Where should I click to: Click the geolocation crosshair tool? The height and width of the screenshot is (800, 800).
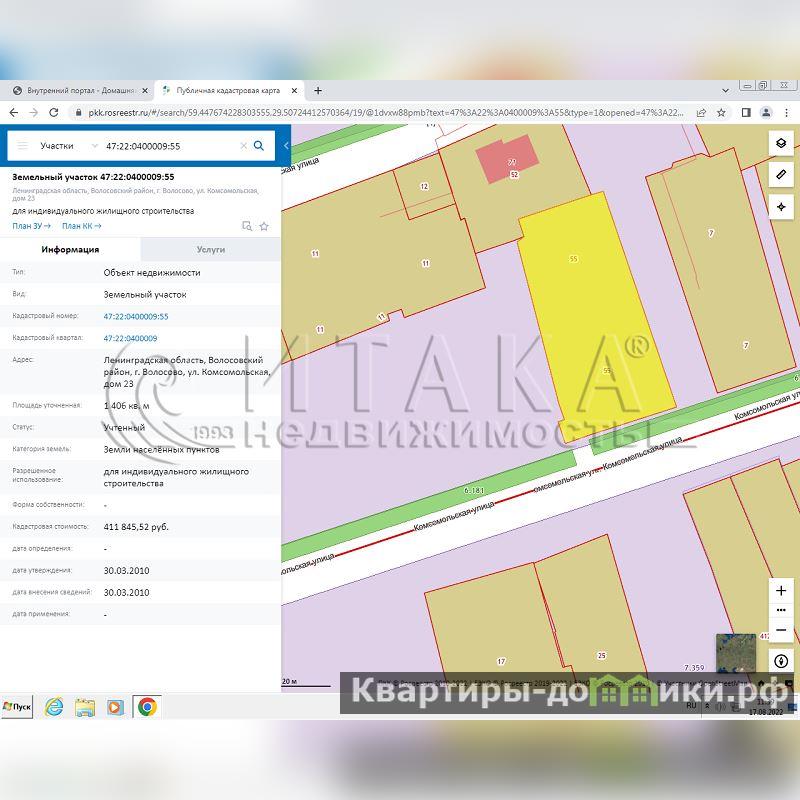coord(781,207)
